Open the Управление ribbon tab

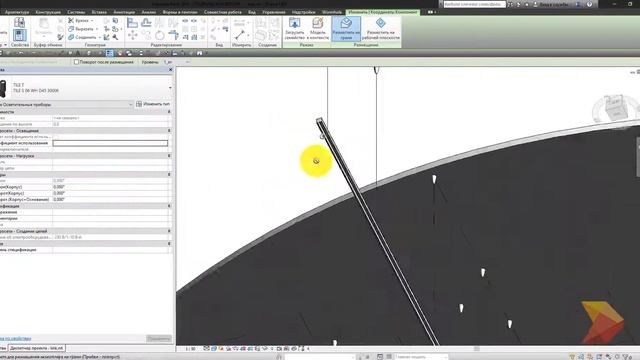coord(274,12)
